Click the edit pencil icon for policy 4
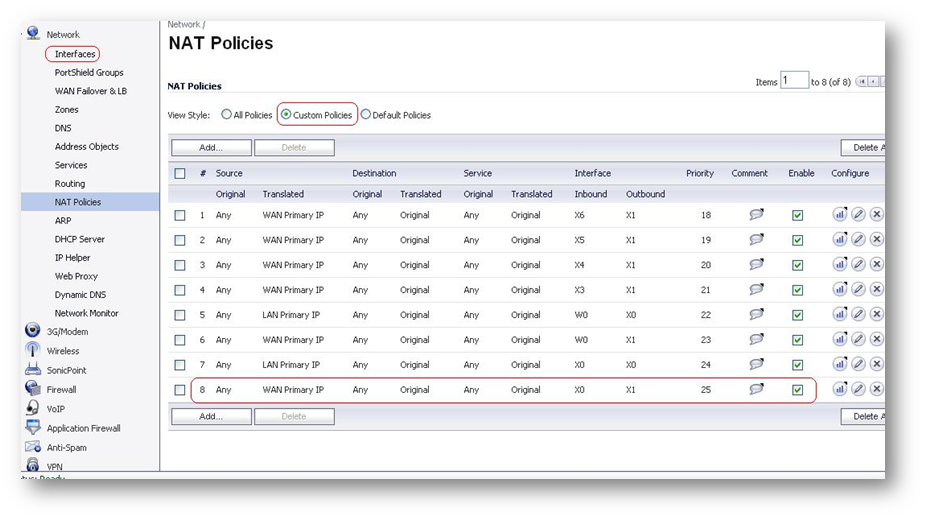This screenshot has width=927, height=521. (x=858, y=289)
